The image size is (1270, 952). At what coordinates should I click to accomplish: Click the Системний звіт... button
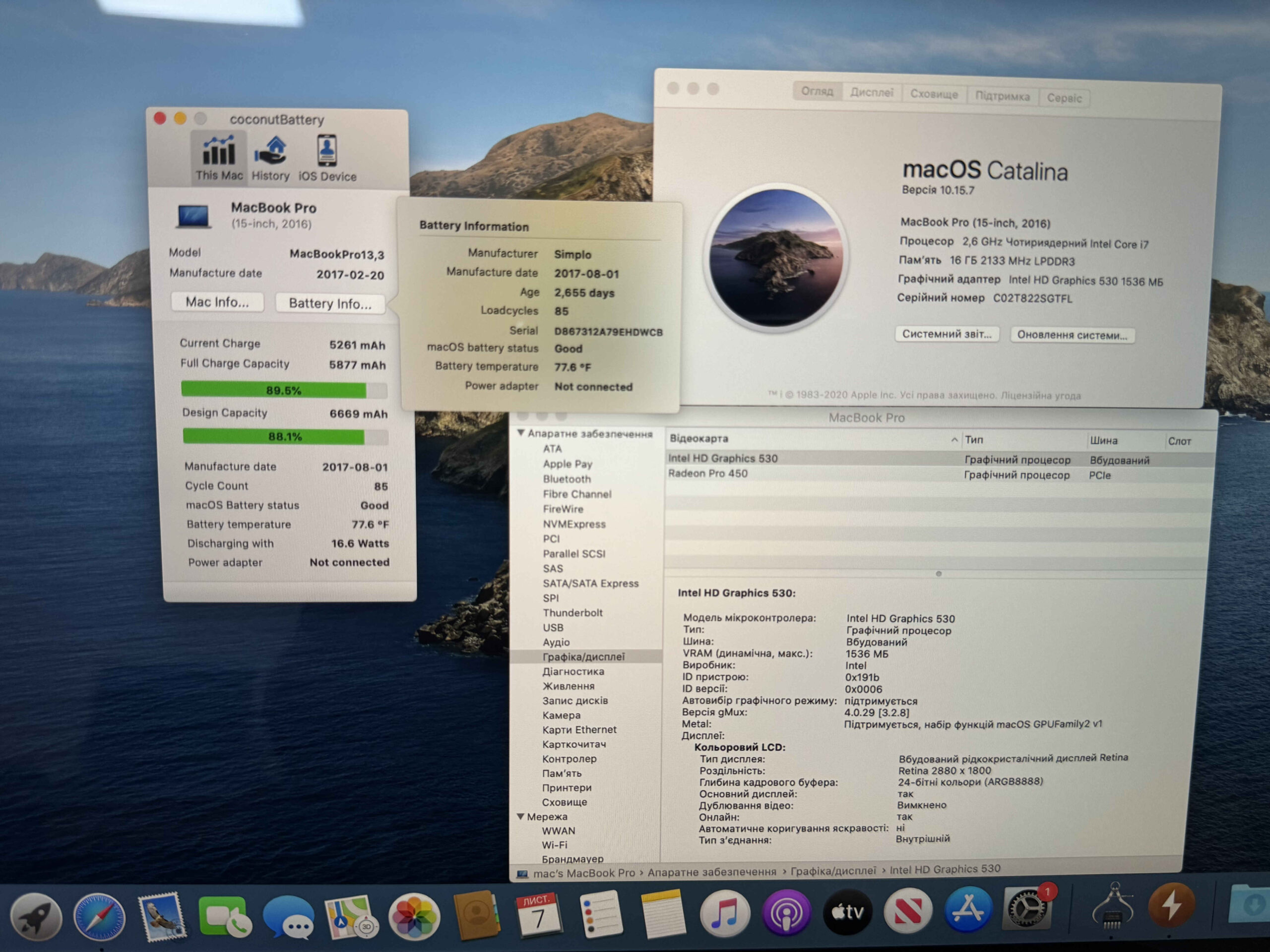pos(947,334)
